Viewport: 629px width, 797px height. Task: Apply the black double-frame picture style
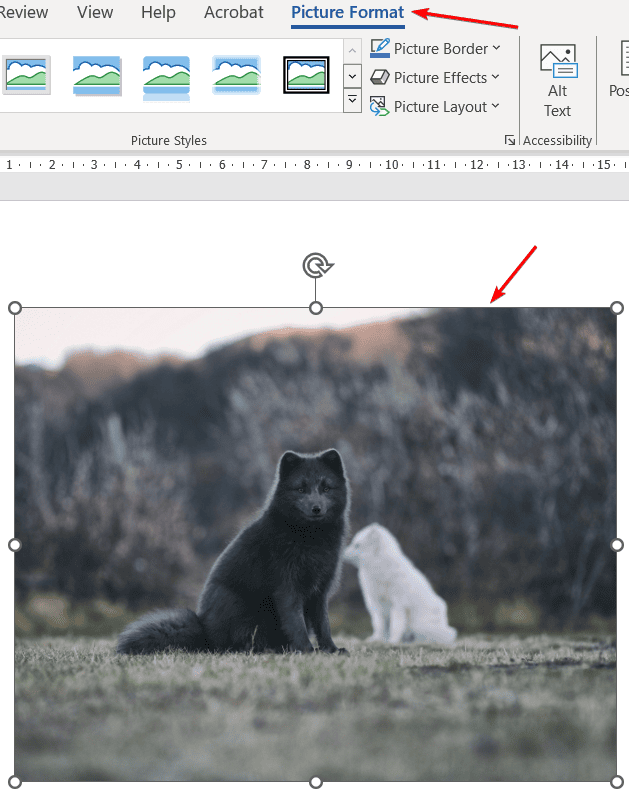(306, 75)
